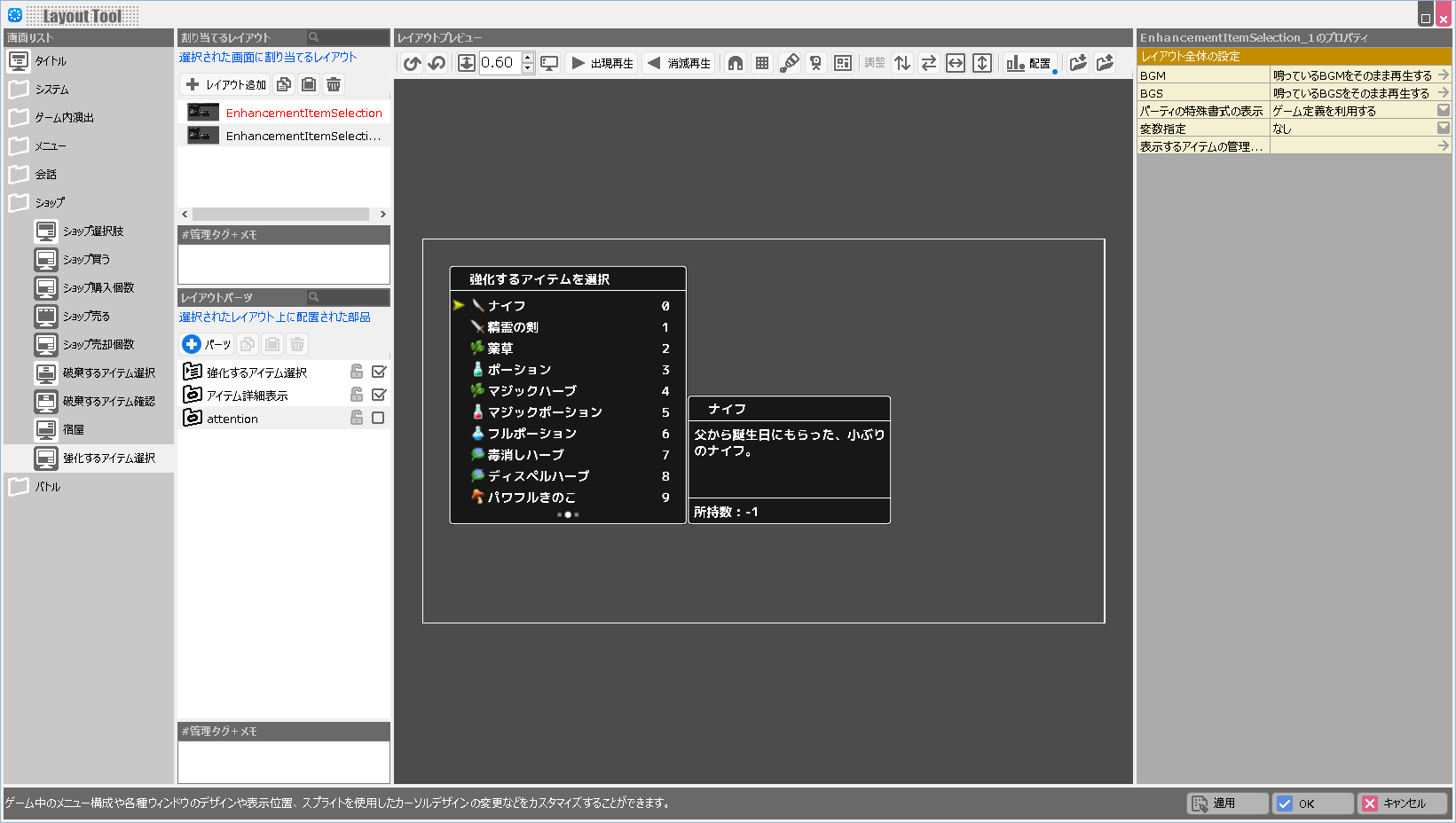Click the monitor preview icon
This screenshot has height=823, width=1456.
point(550,63)
